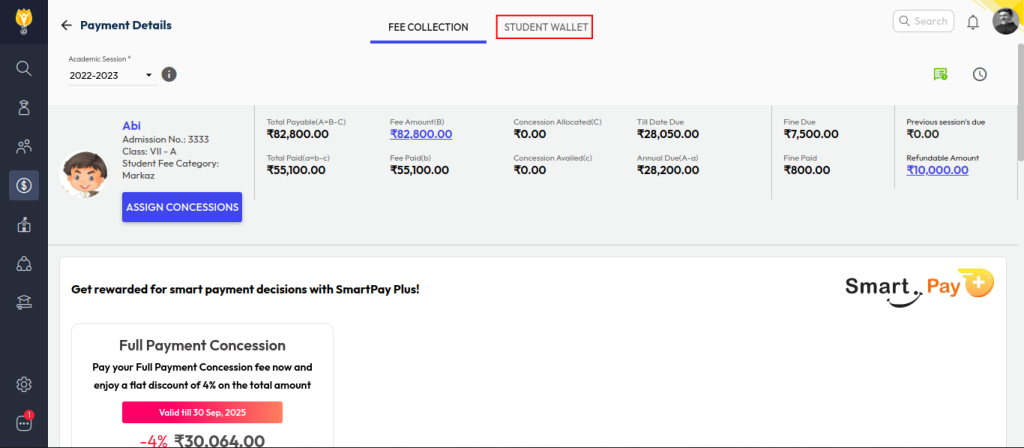
Task: Open the graduation cap sidebar icon
Action: click(24, 302)
